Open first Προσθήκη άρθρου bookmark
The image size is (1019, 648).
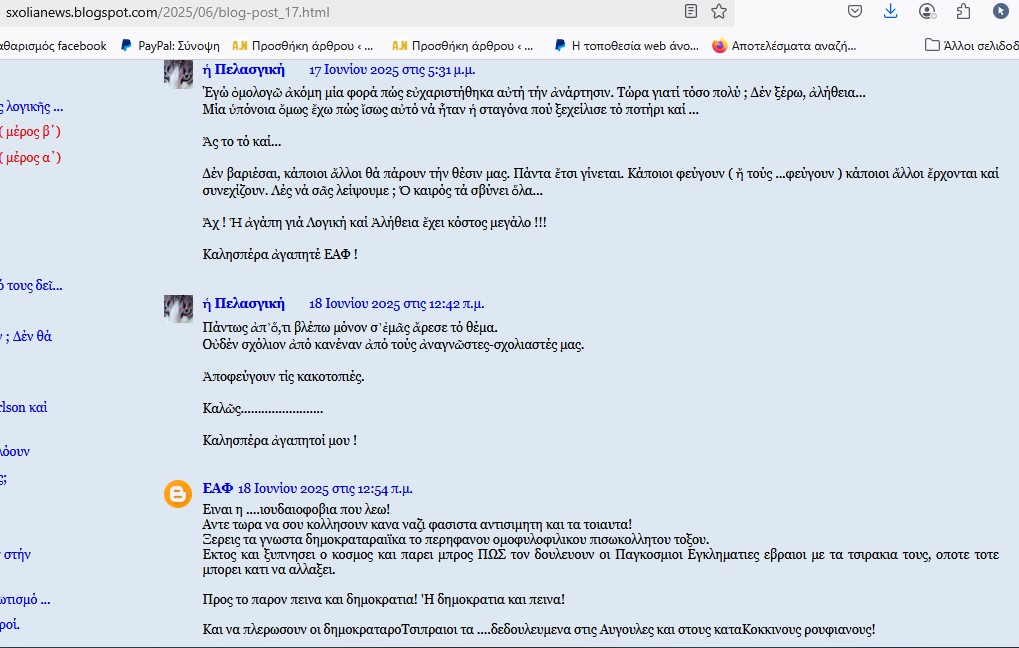point(303,45)
